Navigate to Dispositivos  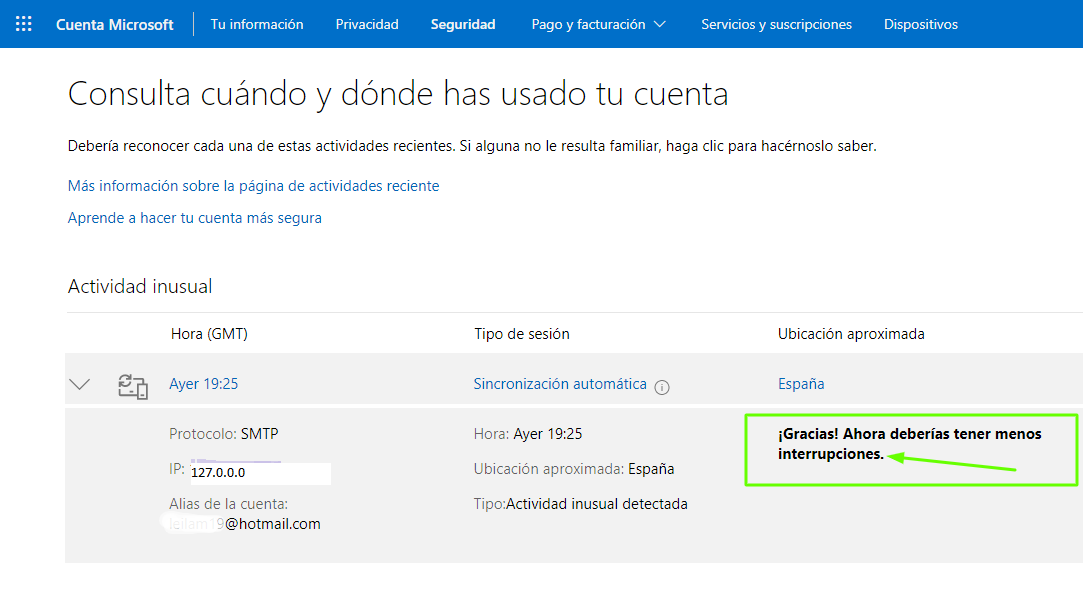pyautogui.click(x=920, y=24)
